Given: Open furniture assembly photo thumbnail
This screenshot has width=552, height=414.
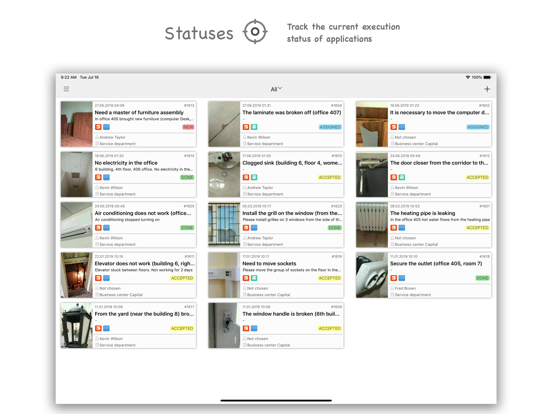Looking at the screenshot, I should click(x=76, y=124).
